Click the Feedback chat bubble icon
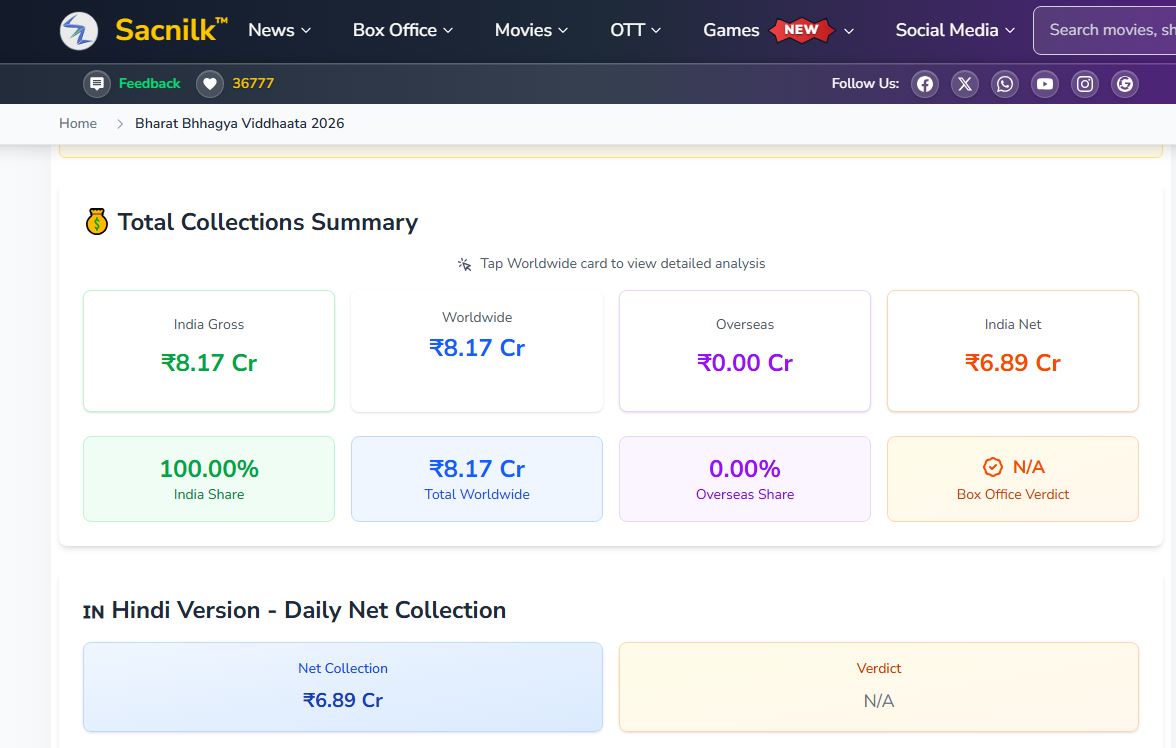The width and height of the screenshot is (1176, 748). click(97, 83)
